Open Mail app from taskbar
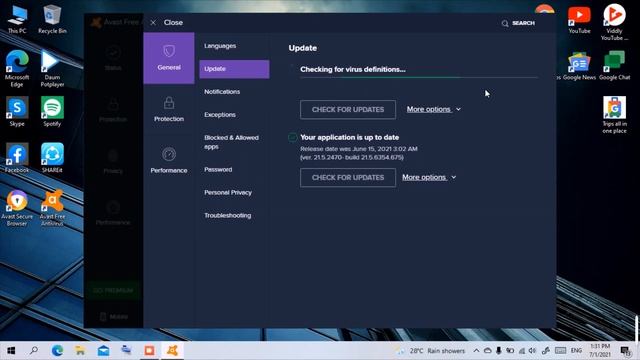The image size is (640, 360). [x=103, y=351]
